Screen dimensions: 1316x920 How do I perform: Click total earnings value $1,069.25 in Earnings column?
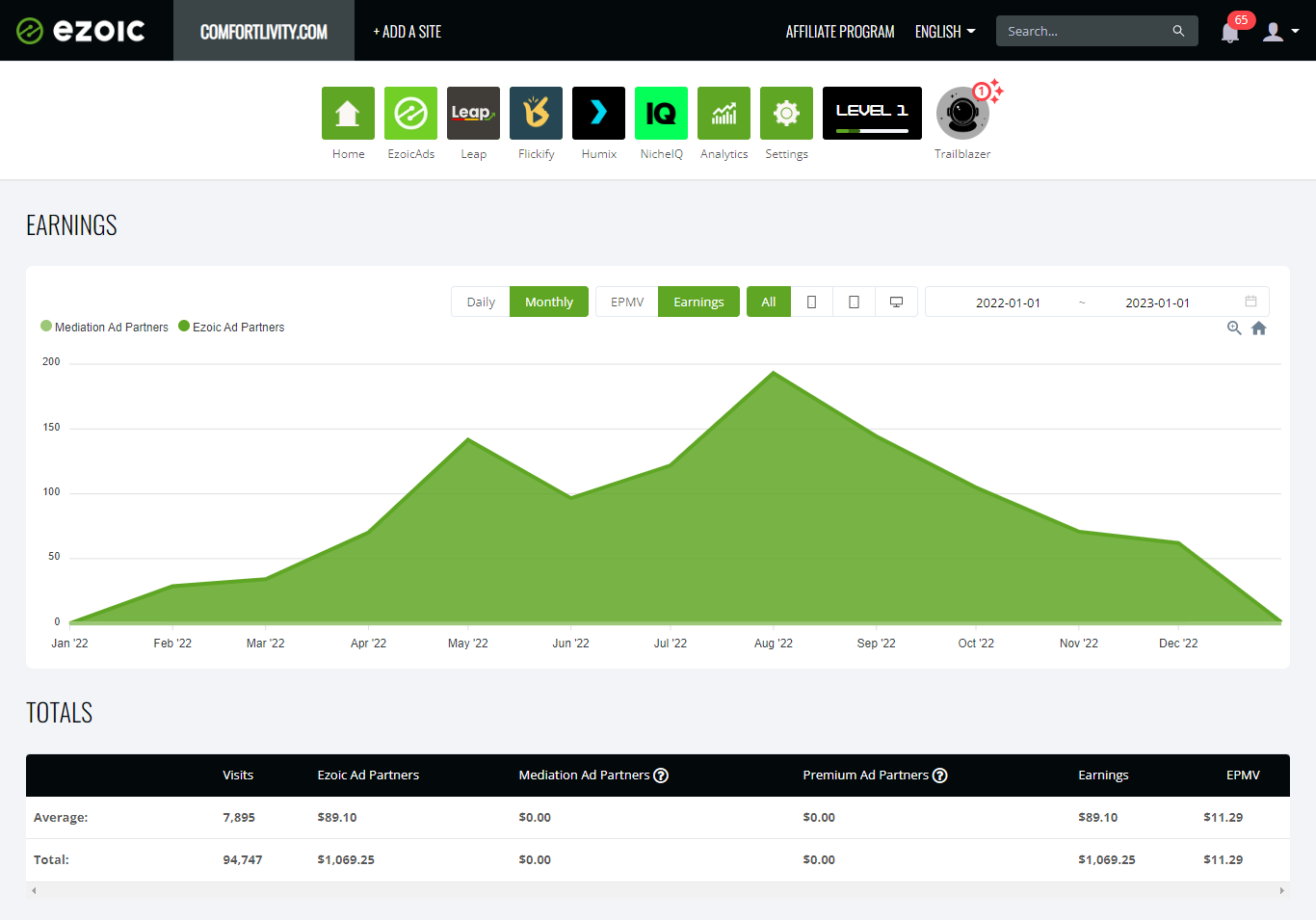coord(1107,859)
